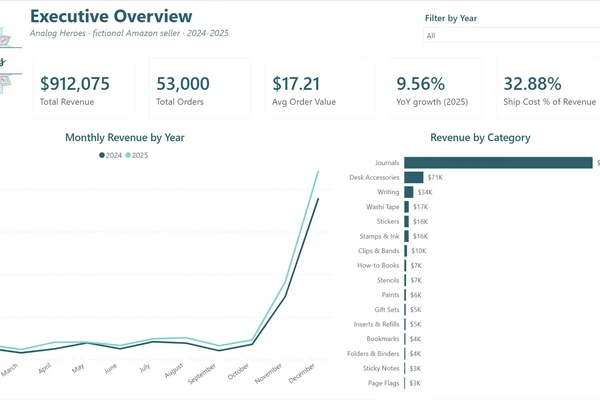Click the December axis label
Screen dimensions: 600x400
(302, 373)
